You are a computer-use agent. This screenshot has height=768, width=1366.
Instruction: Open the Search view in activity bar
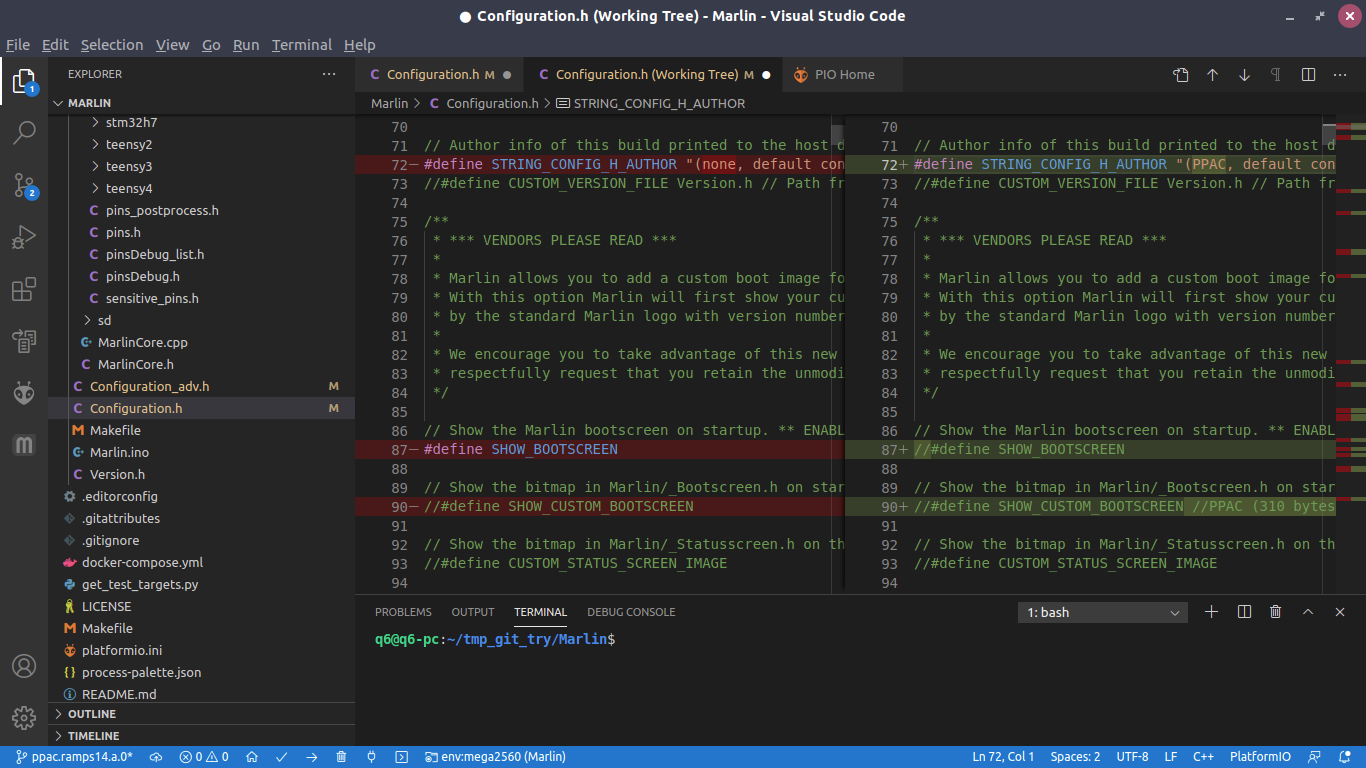pyautogui.click(x=24, y=132)
